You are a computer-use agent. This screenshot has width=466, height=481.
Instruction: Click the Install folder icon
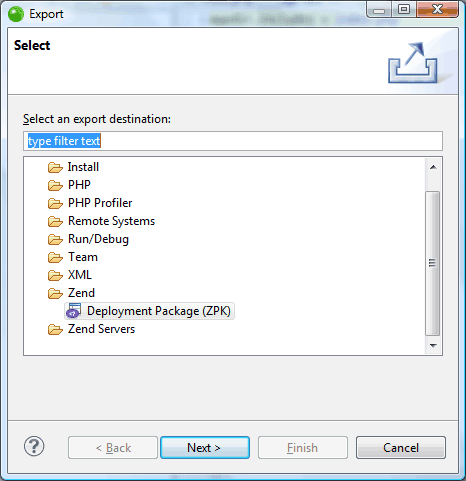click(x=55, y=167)
